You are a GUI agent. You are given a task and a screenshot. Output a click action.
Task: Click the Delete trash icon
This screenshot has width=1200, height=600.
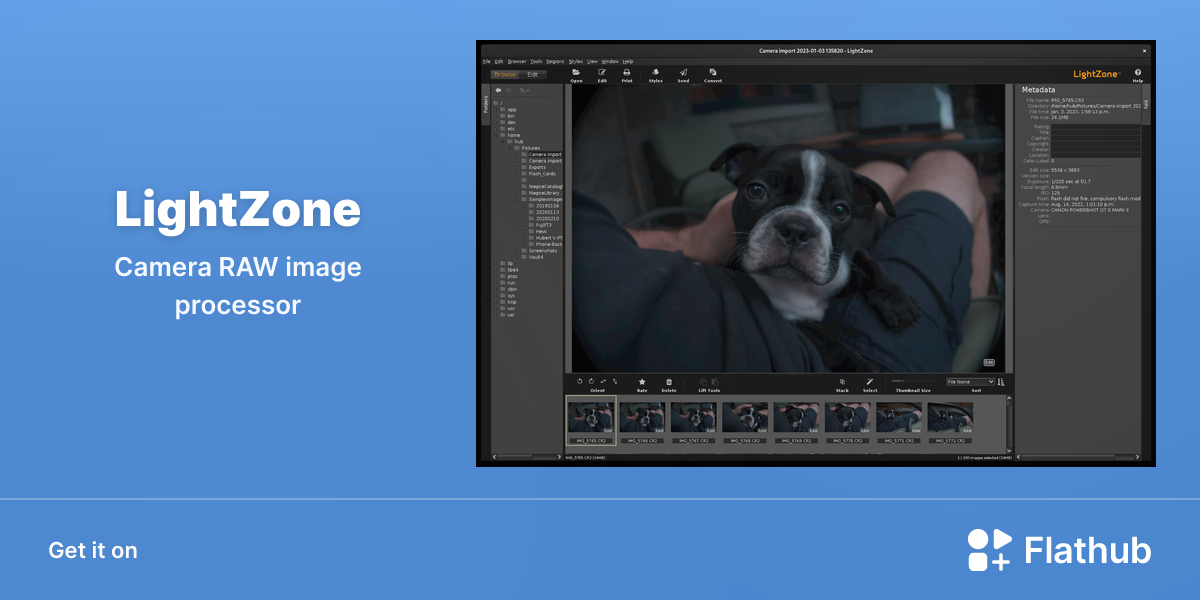[669, 381]
